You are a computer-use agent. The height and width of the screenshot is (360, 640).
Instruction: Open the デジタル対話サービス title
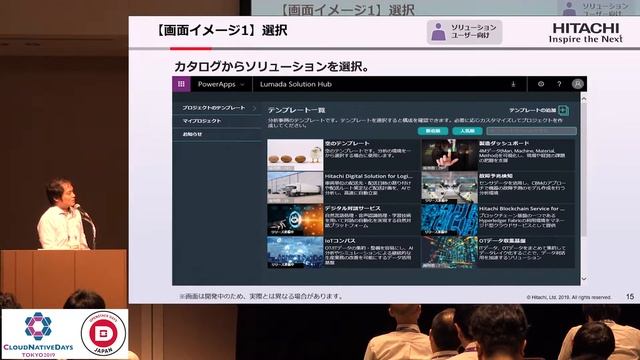coord(353,209)
